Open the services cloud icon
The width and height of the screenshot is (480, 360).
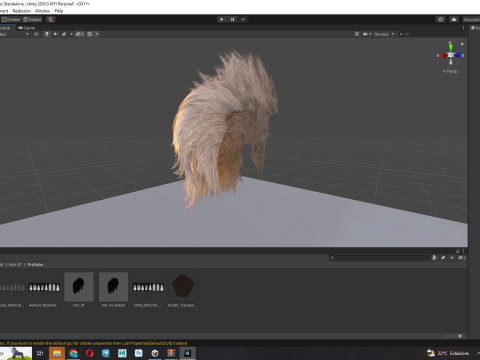tap(454, 19)
